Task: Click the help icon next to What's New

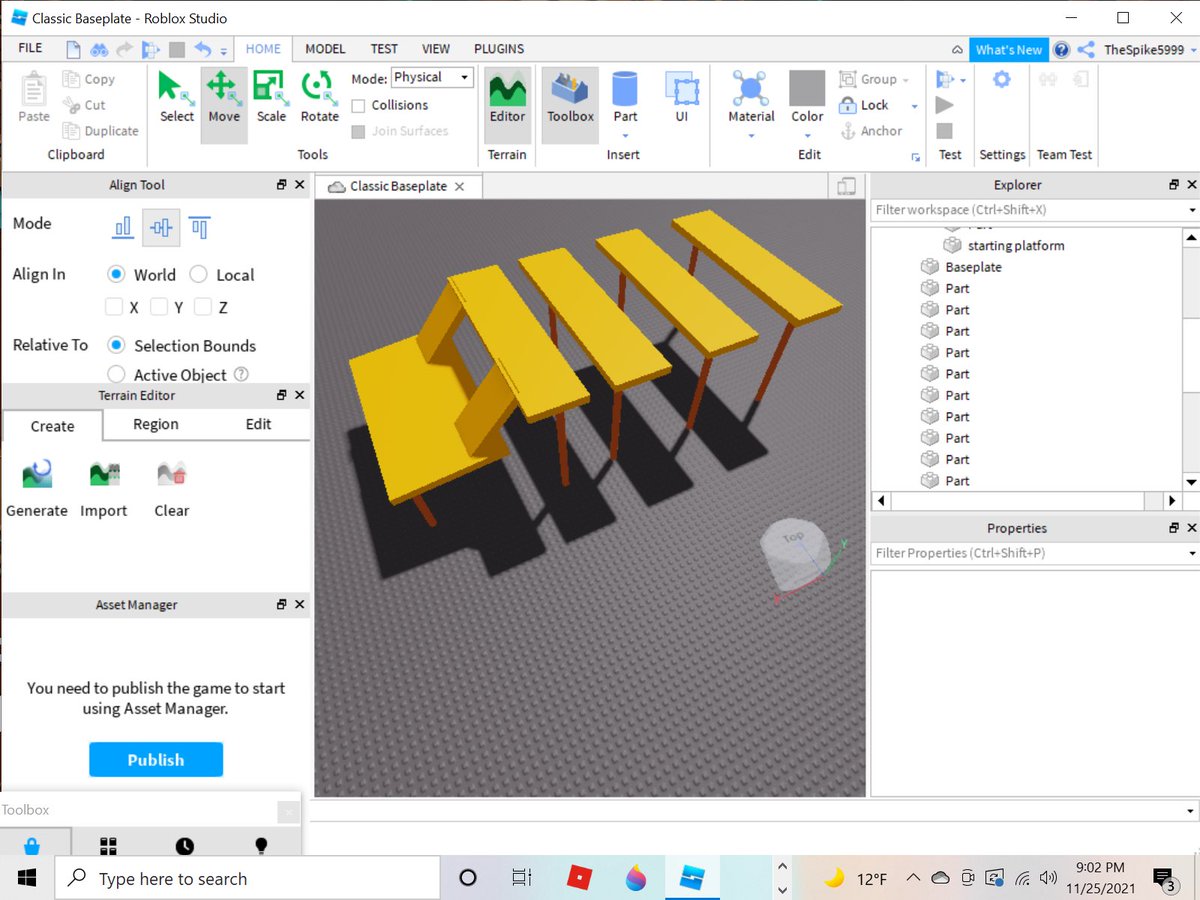Action: 1062,50
